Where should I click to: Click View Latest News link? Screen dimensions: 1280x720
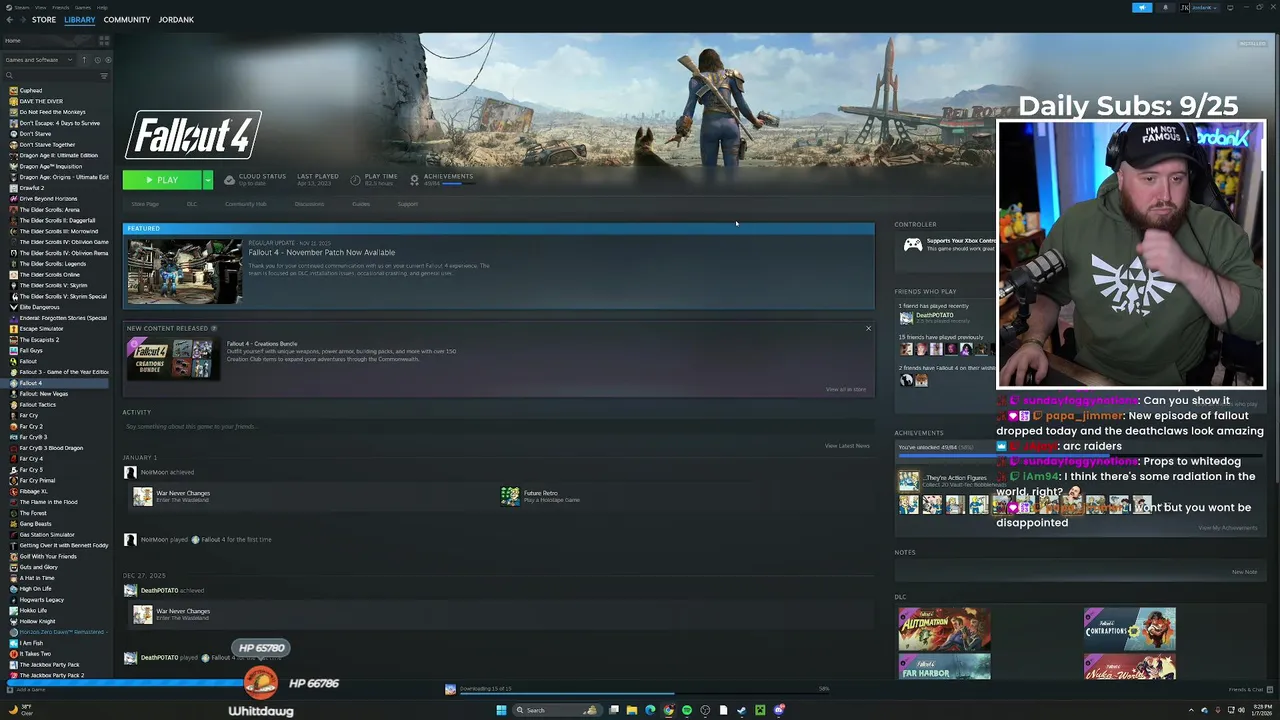(847, 446)
